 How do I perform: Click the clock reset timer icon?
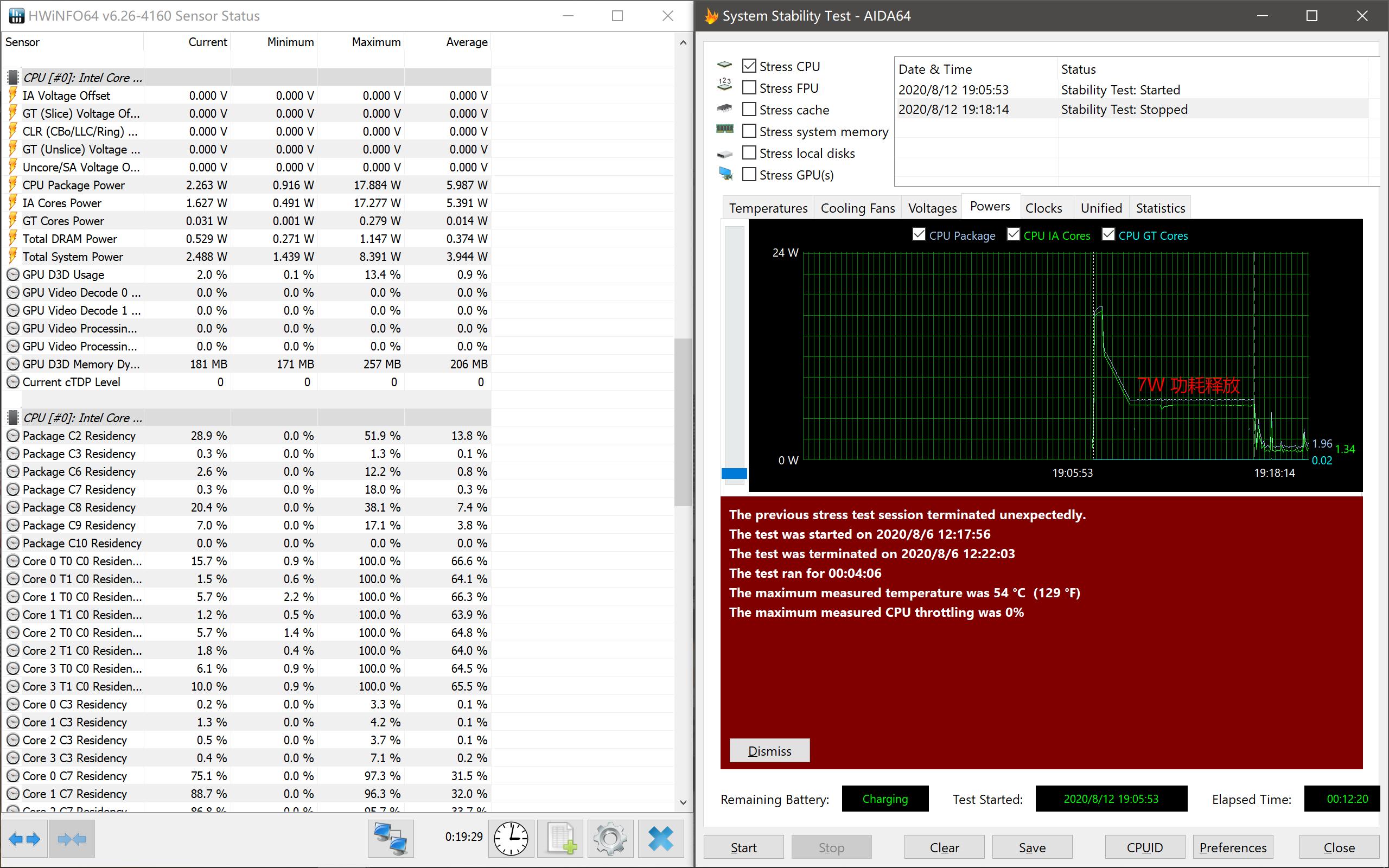point(510,839)
